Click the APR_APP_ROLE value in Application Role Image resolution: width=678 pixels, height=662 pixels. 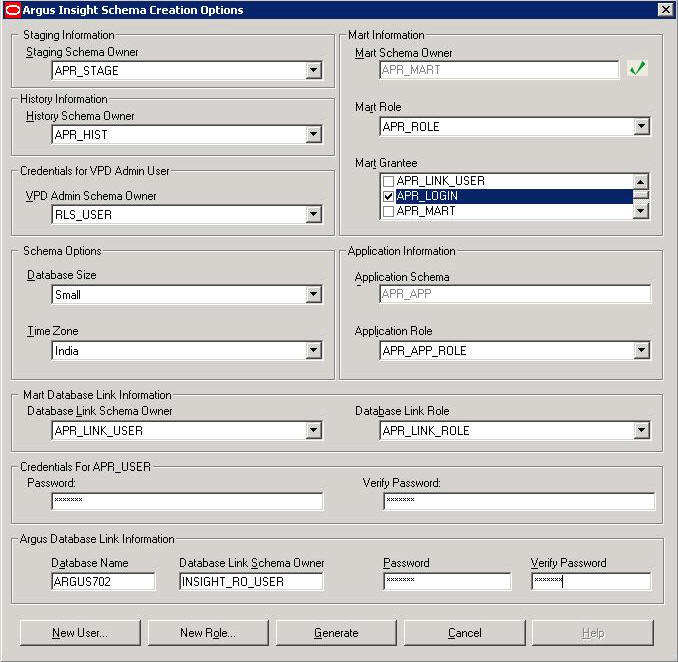point(424,351)
